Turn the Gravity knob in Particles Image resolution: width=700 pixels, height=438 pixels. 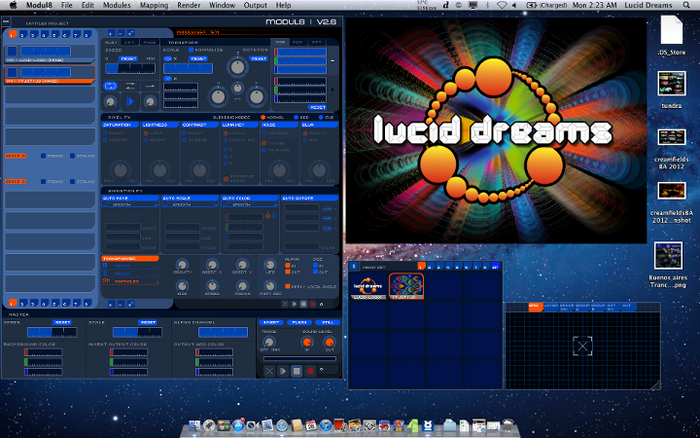click(182, 264)
